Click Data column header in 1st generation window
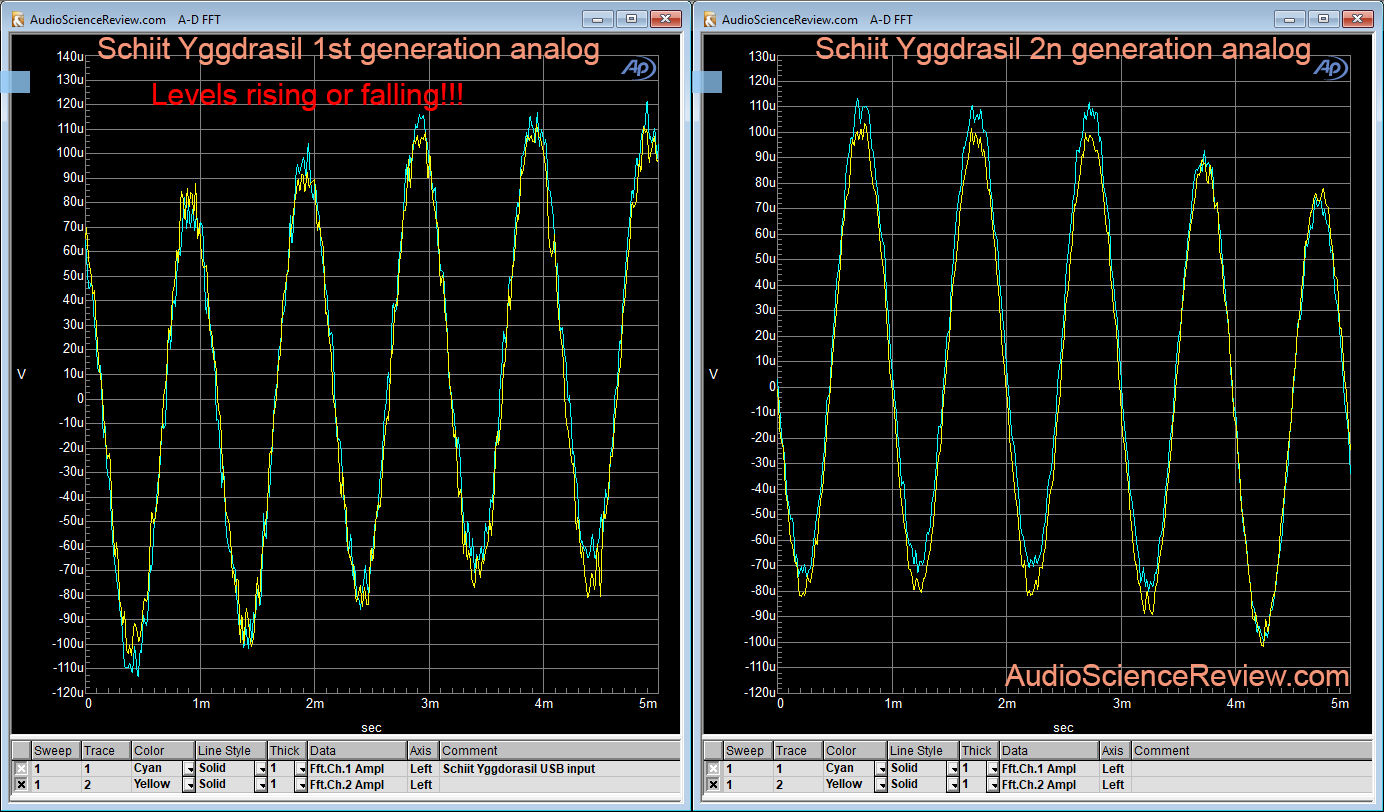 [357, 751]
